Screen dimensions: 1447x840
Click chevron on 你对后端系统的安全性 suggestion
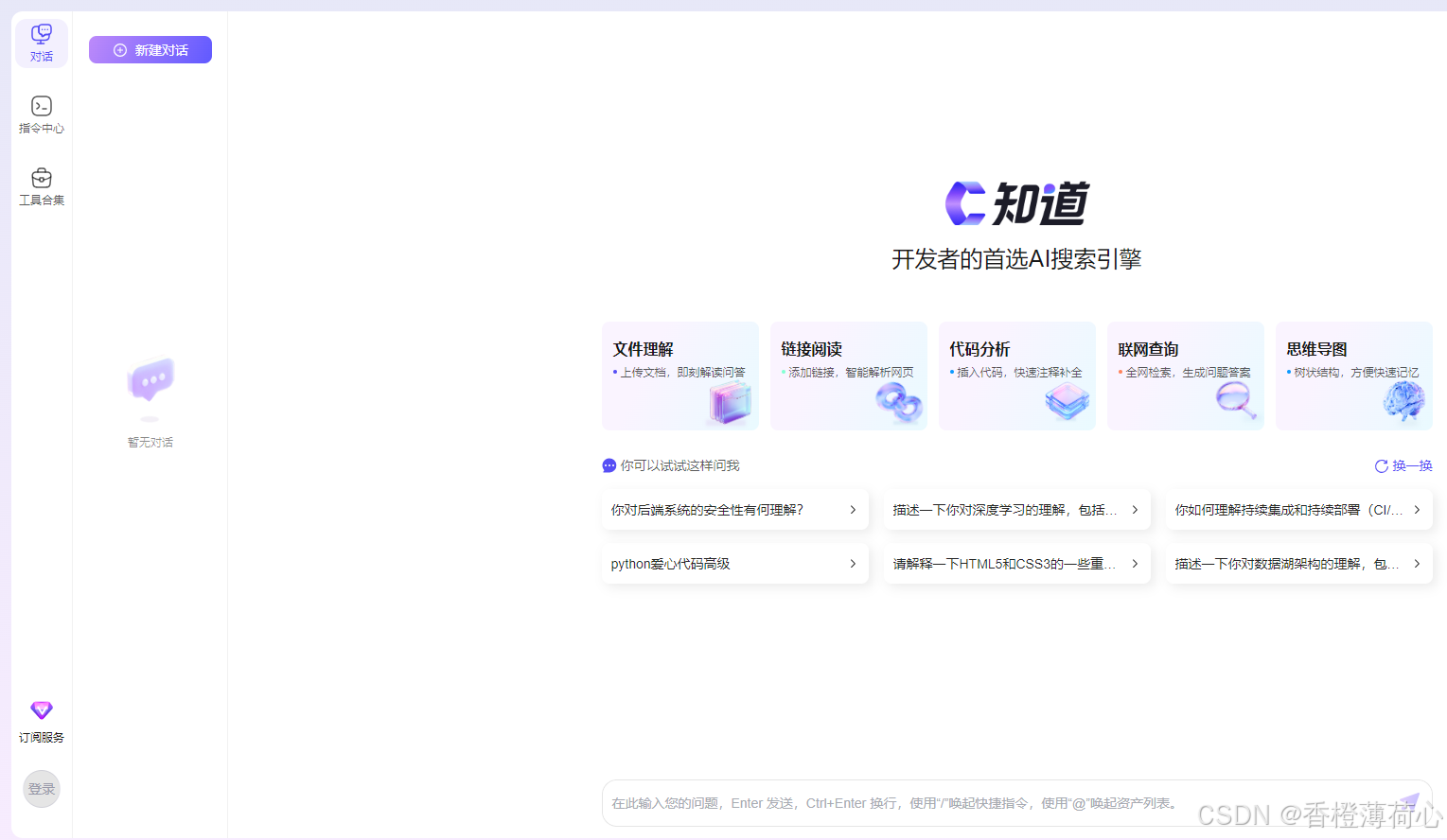point(853,510)
